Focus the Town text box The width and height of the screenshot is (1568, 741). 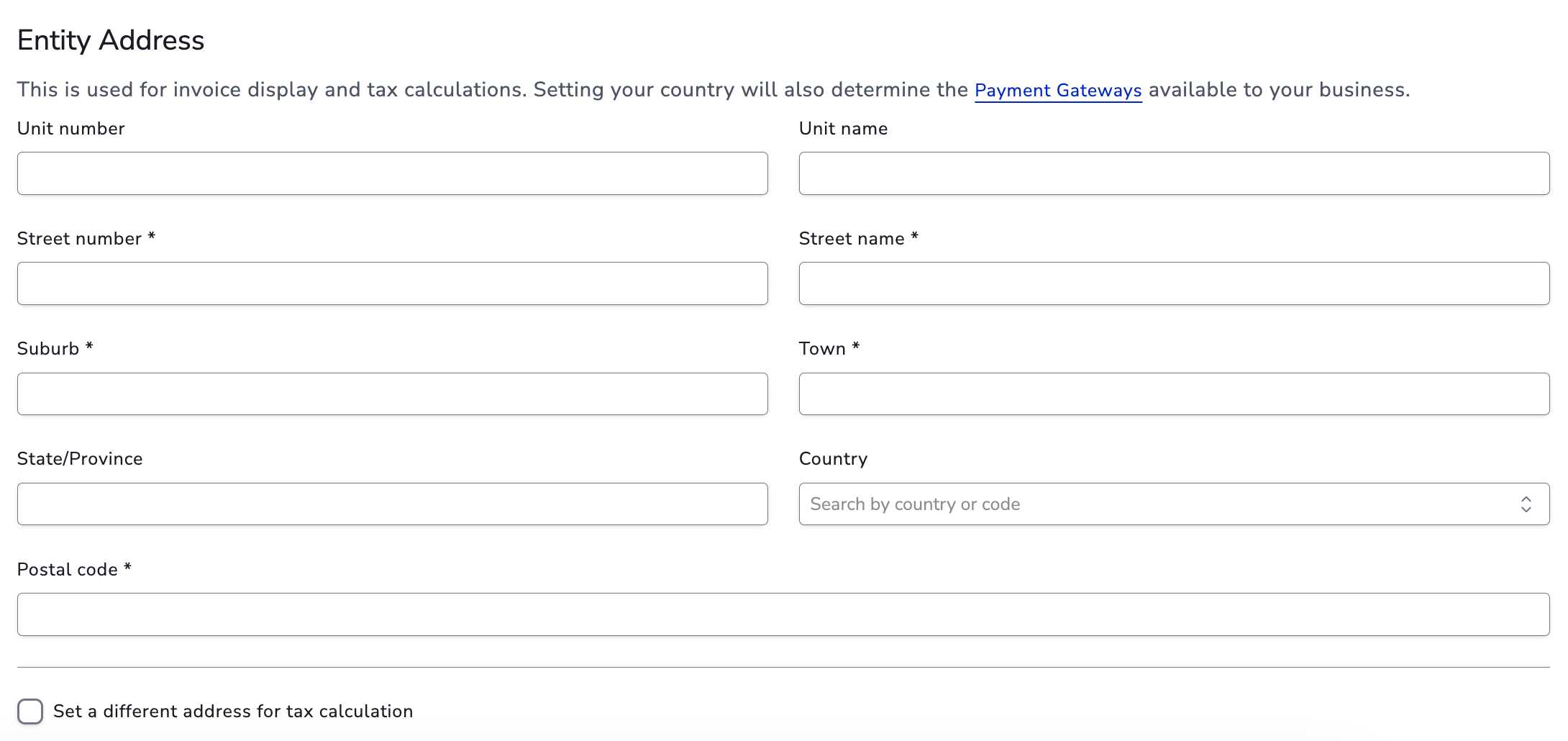[1174, 394]
